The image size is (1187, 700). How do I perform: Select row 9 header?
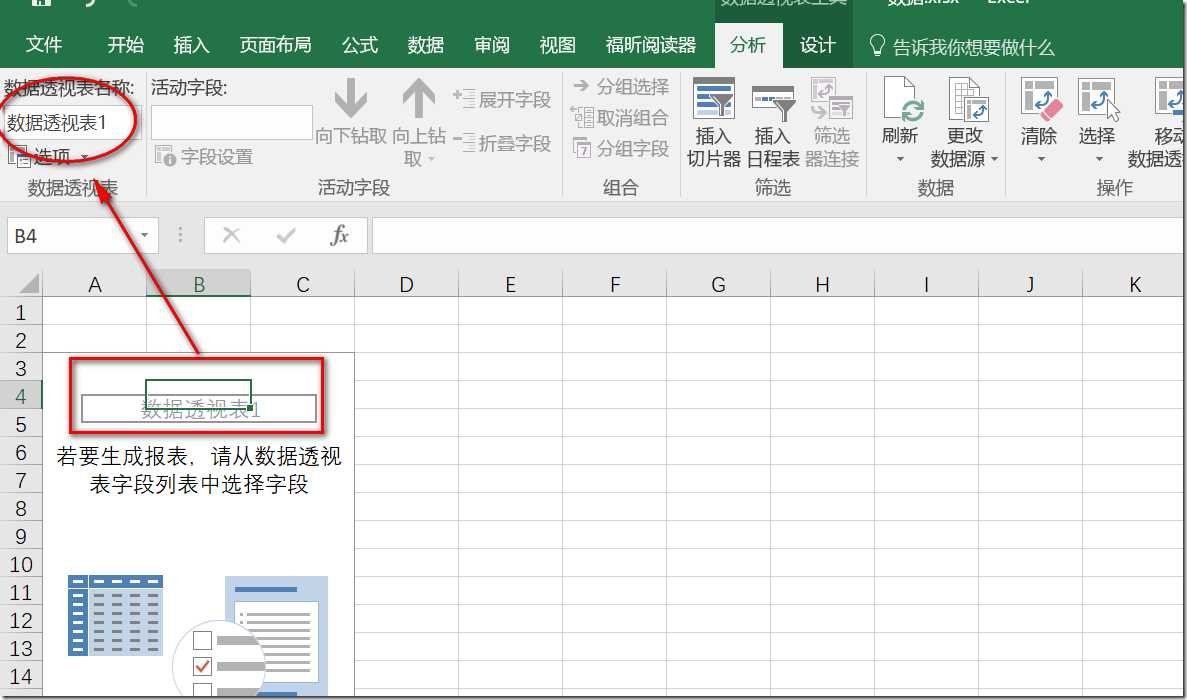(21, 537)
